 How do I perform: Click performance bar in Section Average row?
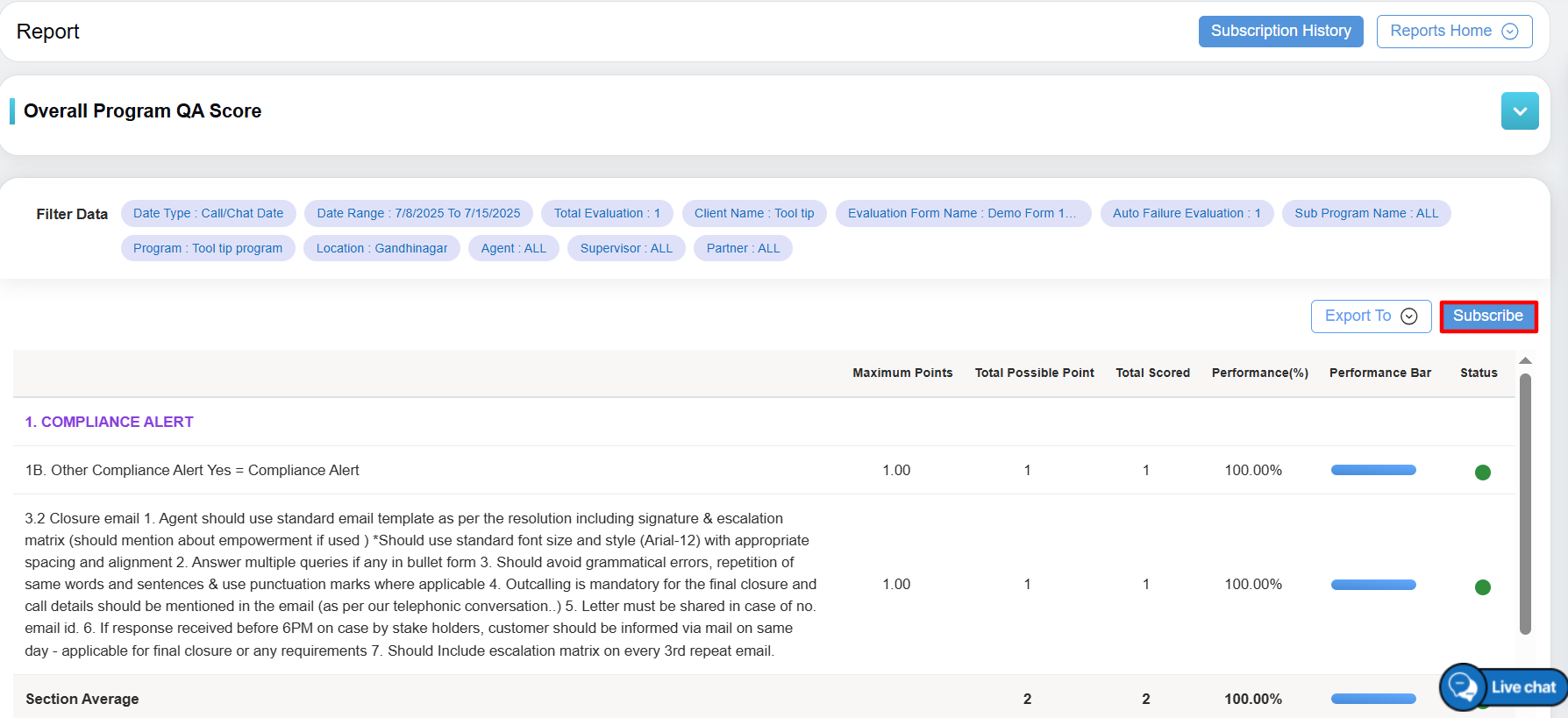click(x=1372, y=699)
